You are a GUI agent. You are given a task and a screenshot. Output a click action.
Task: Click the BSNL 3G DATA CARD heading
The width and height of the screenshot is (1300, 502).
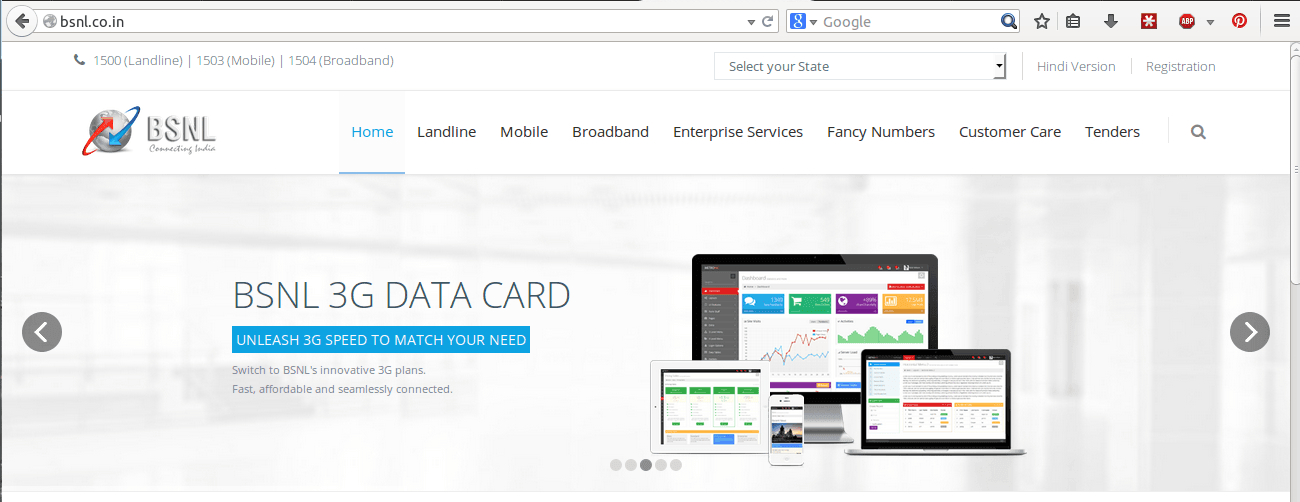(401, 296)
